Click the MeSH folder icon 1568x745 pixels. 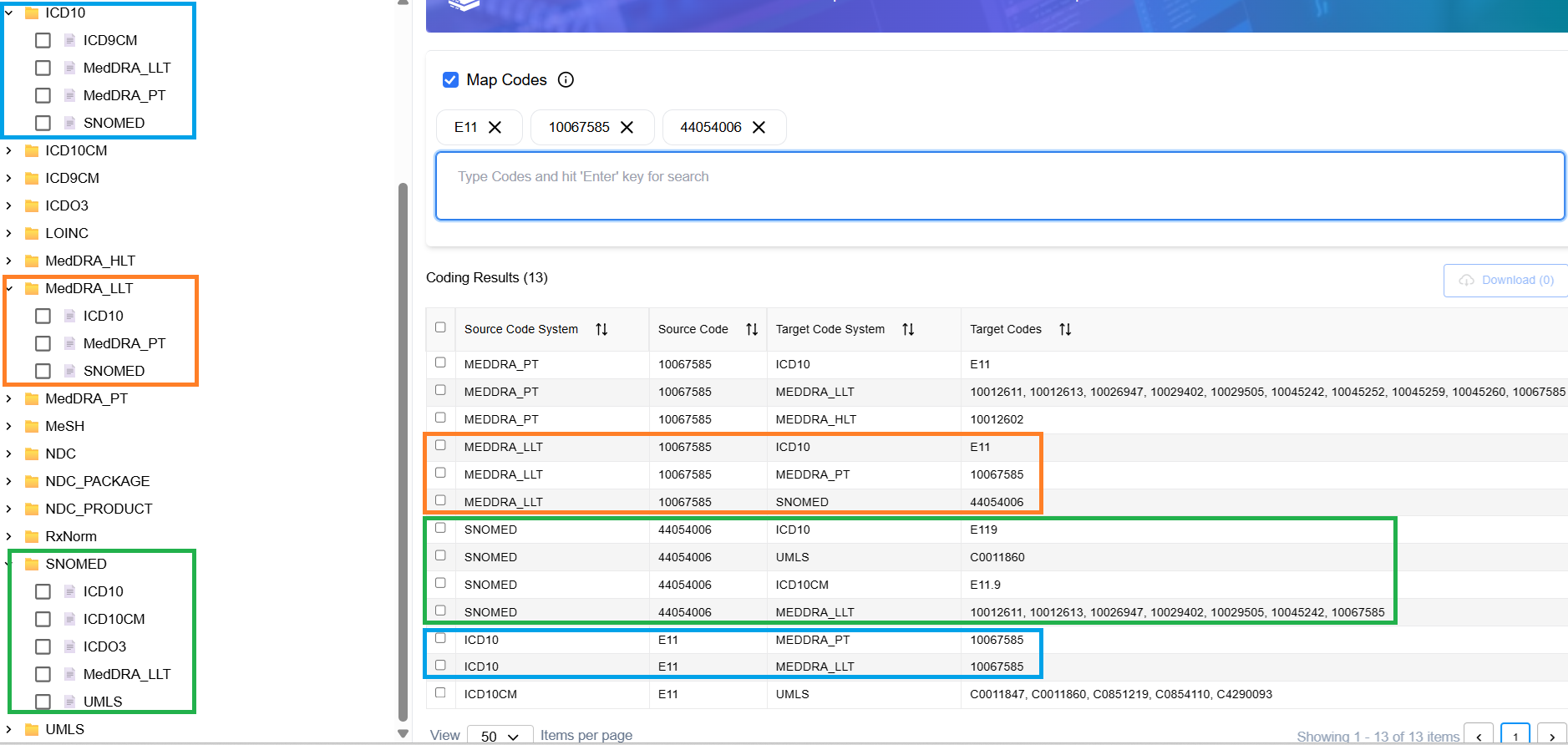[33, 426]
